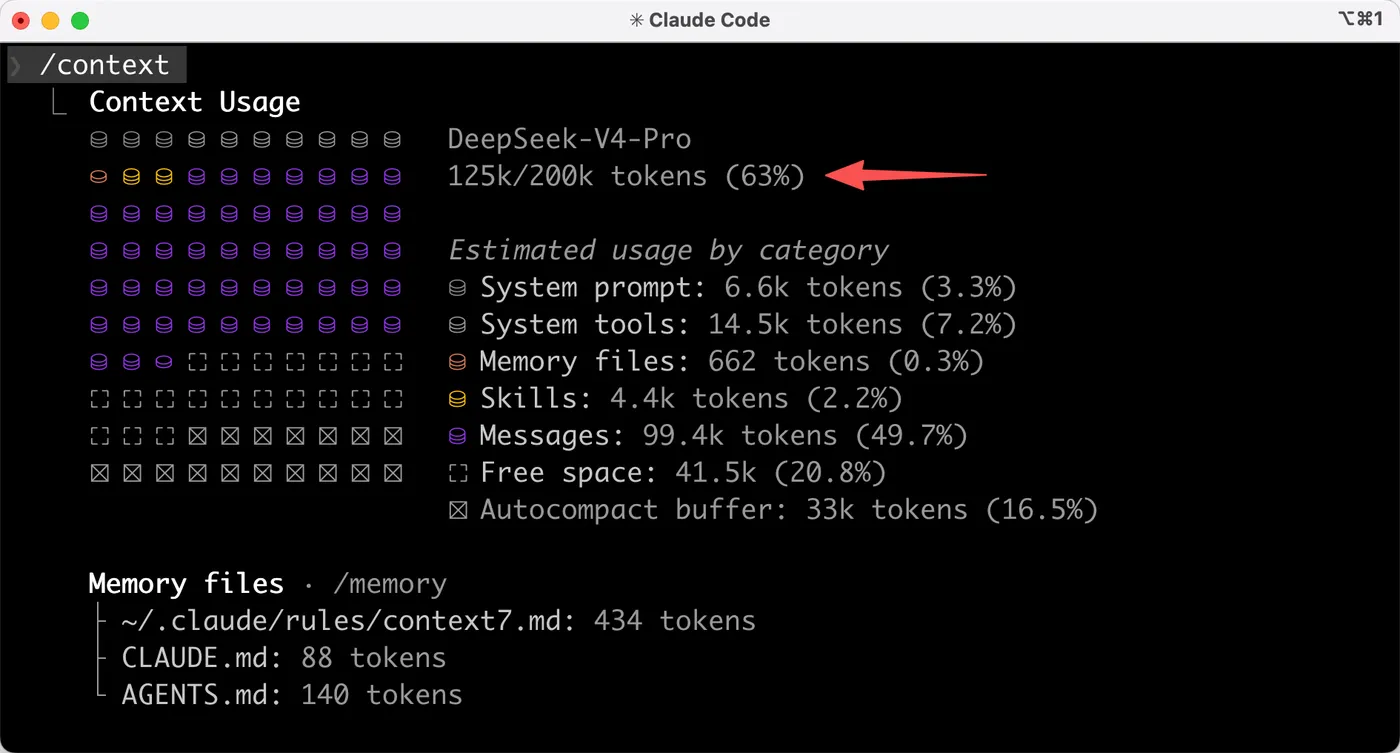This screenshot has height=753, width=1400.
Task: Click the Context Usage heading
Action: (195, 102)
